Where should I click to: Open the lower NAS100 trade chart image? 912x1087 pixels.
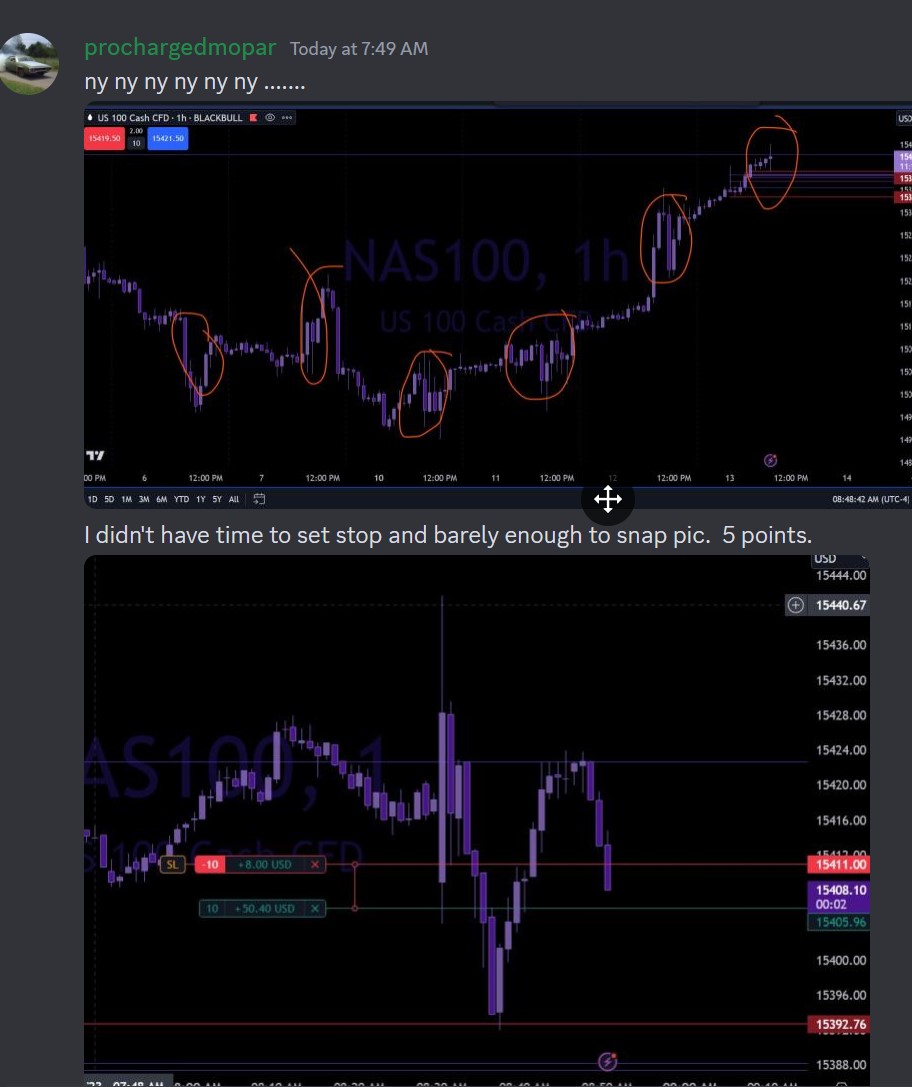tap(477, 821)
